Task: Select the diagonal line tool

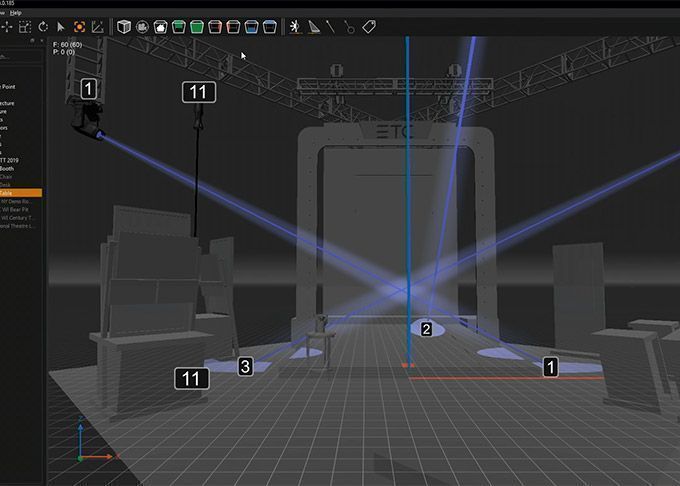Action: coord(330,27)
